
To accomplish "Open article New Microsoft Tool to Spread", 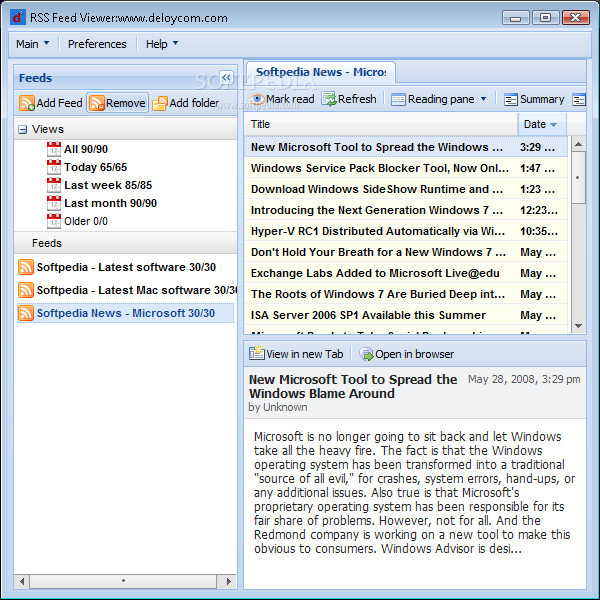I will pyautogui.click(x=406, y=147).
